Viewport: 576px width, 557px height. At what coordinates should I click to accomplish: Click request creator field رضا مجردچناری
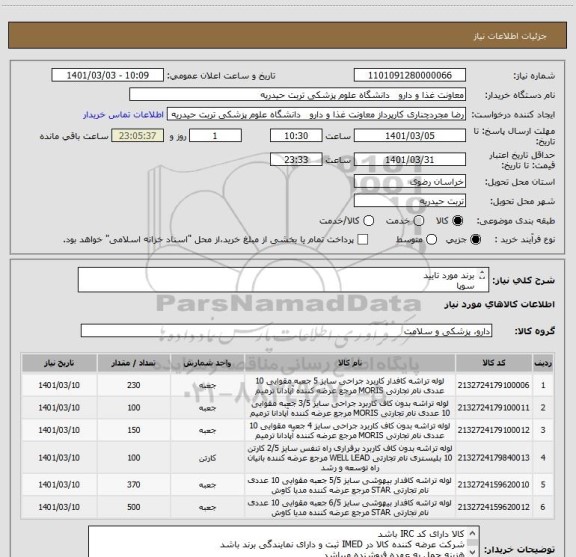(x=316, y=114)
